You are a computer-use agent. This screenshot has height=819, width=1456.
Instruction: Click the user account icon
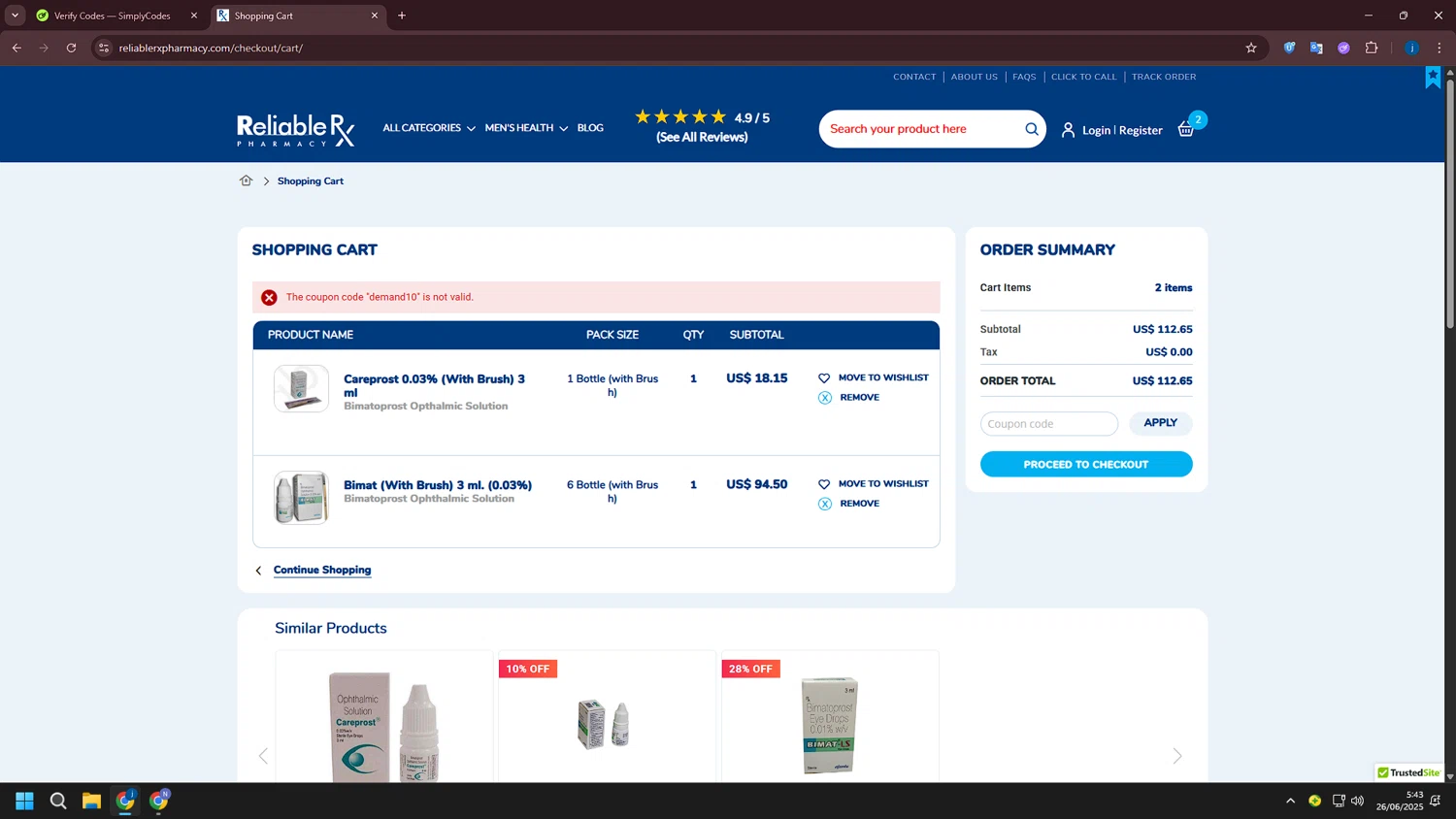pos(1068,130)
